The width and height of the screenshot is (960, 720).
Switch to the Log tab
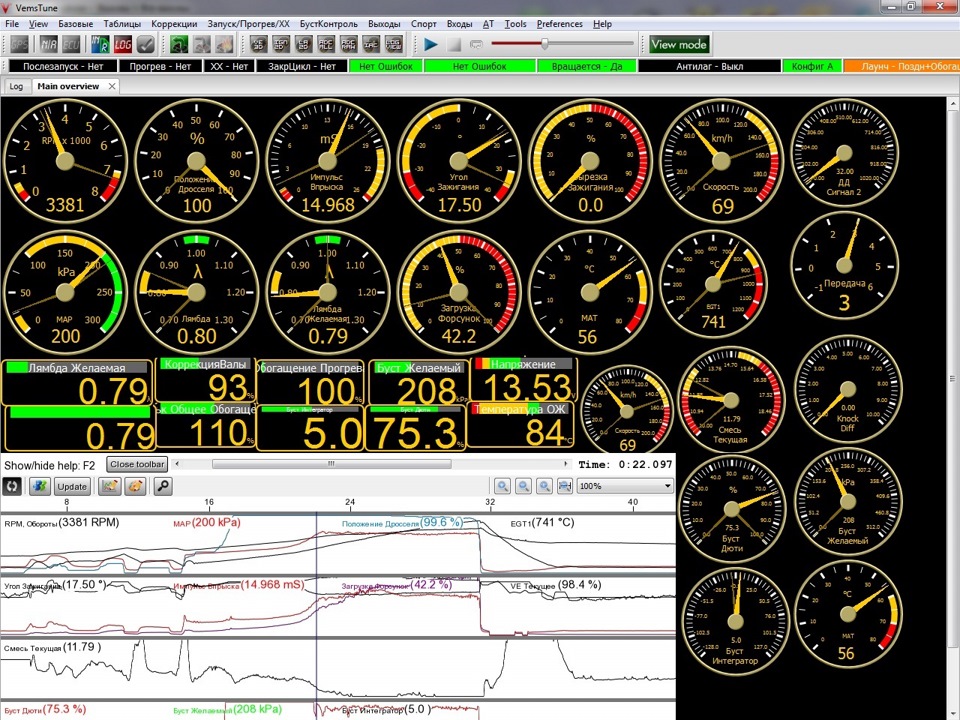[x=16, y=87]
